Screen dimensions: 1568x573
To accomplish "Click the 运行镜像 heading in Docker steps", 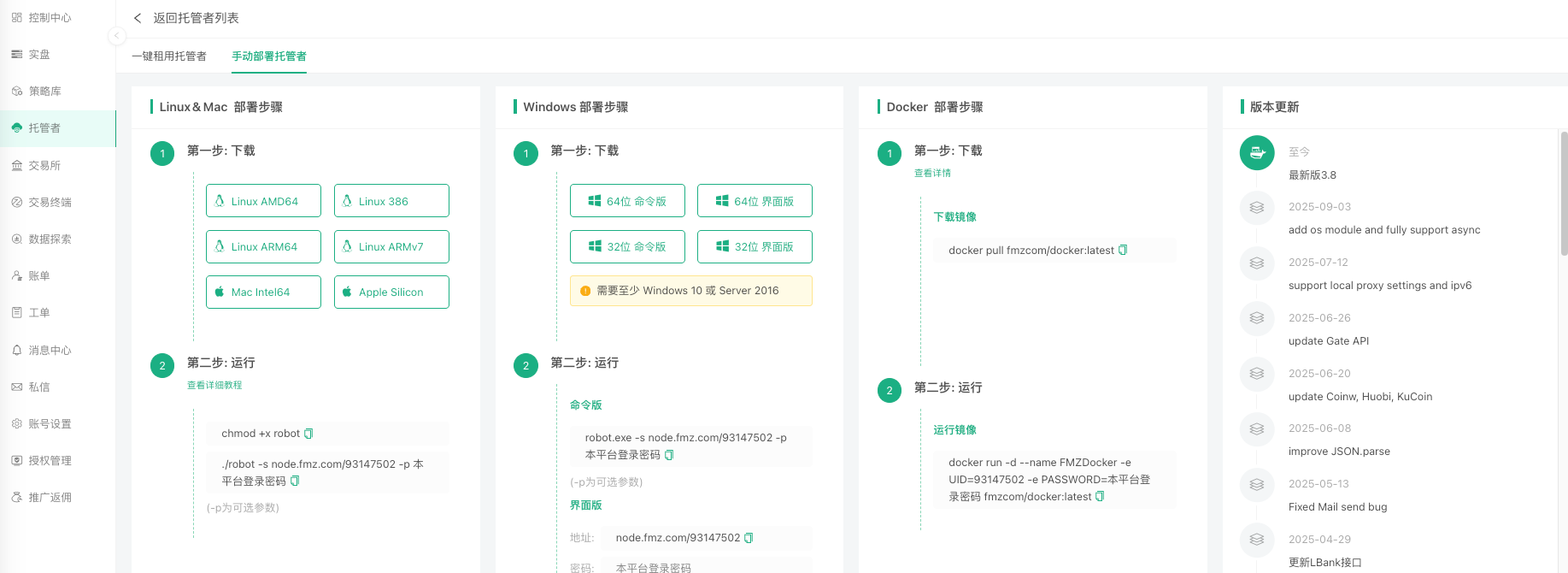I will point(954,430).
